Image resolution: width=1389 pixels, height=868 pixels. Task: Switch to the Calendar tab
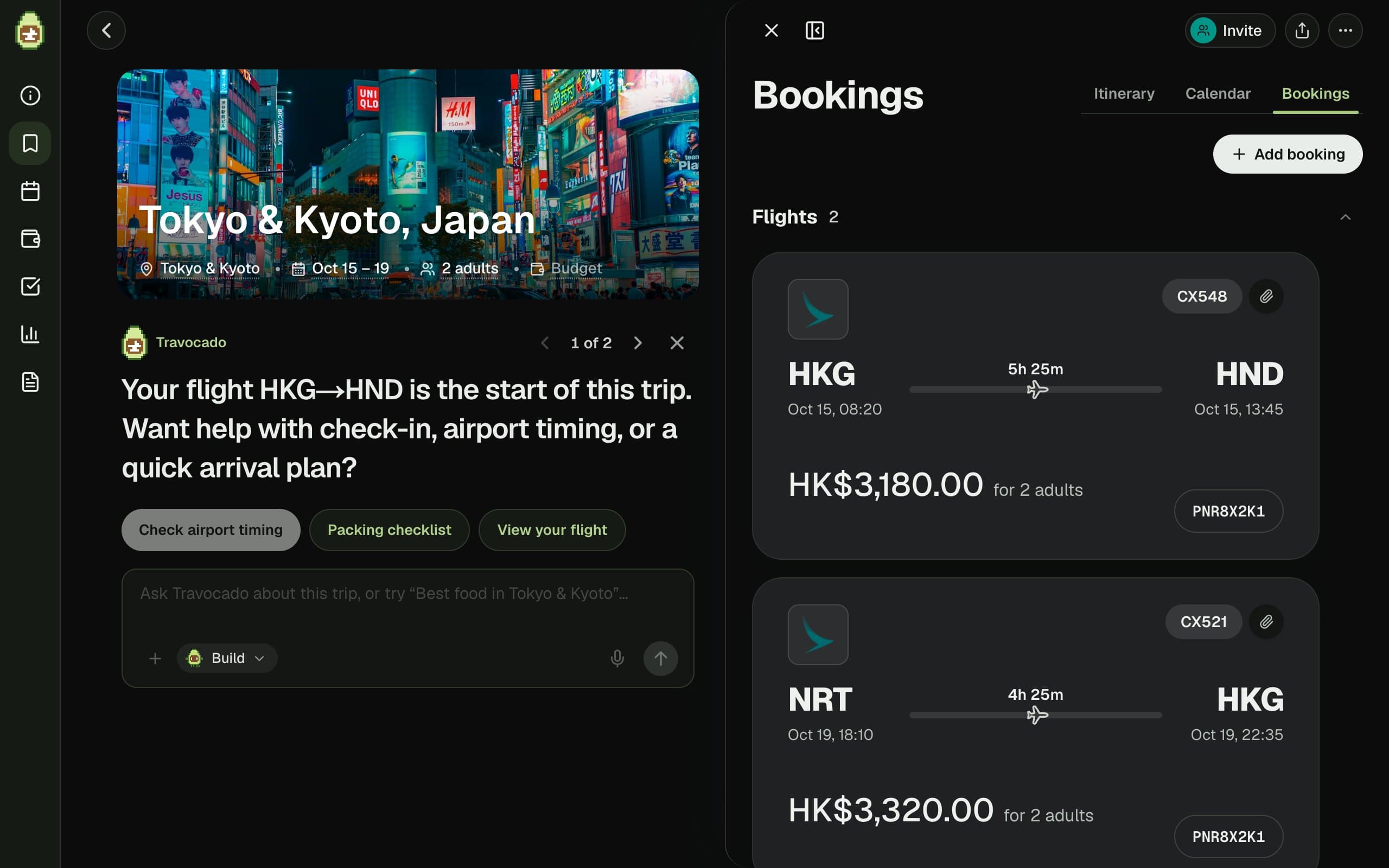pyautogui.click(x=1218, y=93)
